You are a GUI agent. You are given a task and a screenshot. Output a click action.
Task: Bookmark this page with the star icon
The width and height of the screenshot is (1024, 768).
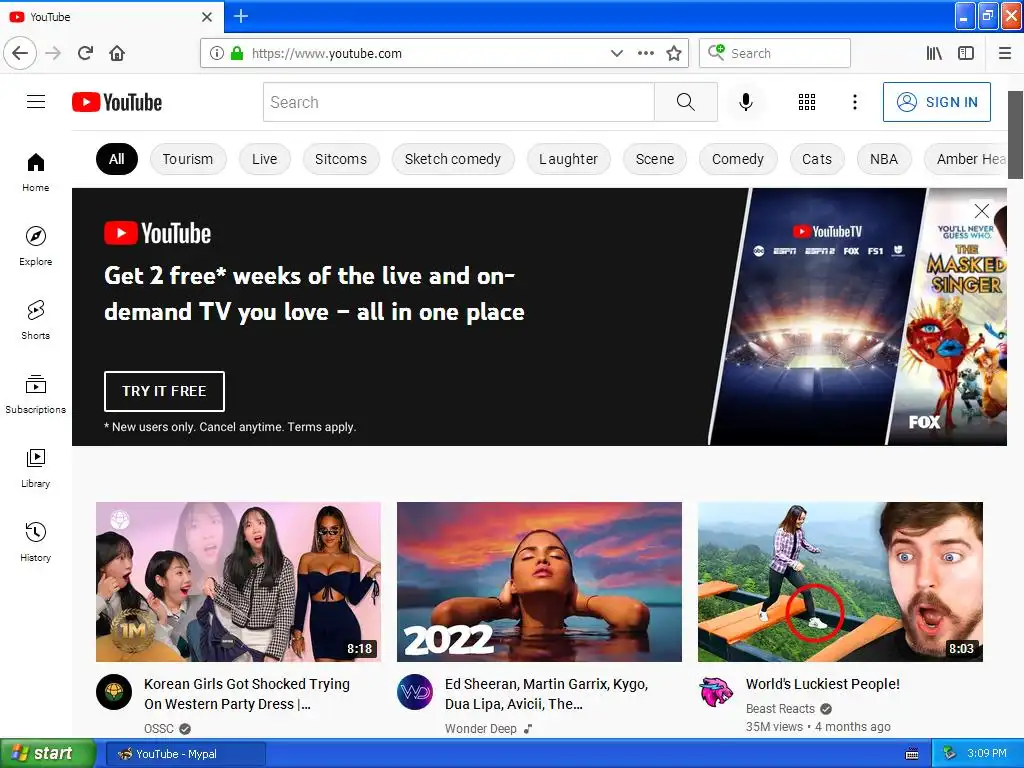click(x=673, y=53)
